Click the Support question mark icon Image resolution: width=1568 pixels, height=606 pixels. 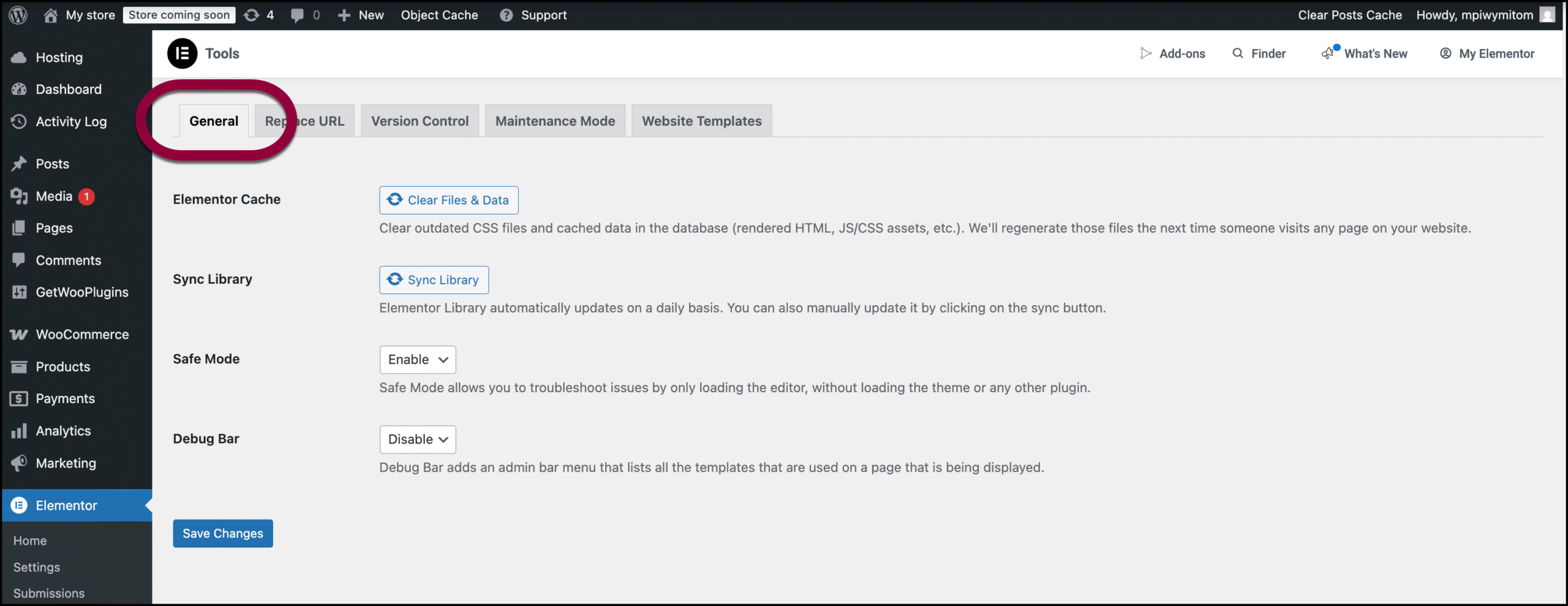click(x=506, y=15)
